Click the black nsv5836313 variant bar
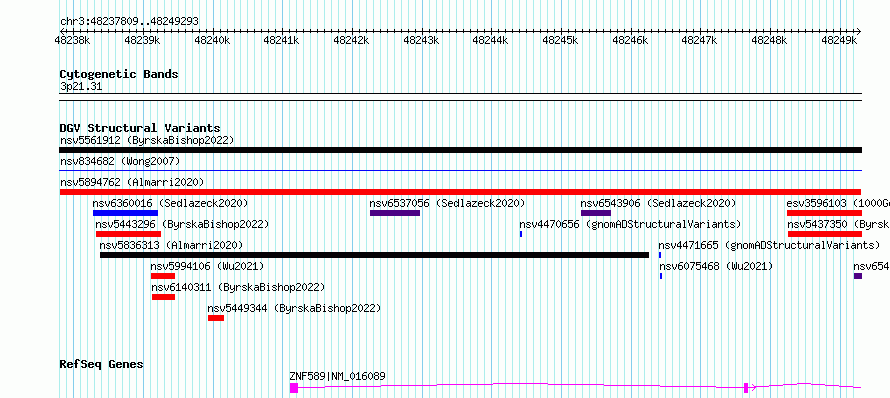The height and width of the screenshot is (398, 890). [374, 255]
